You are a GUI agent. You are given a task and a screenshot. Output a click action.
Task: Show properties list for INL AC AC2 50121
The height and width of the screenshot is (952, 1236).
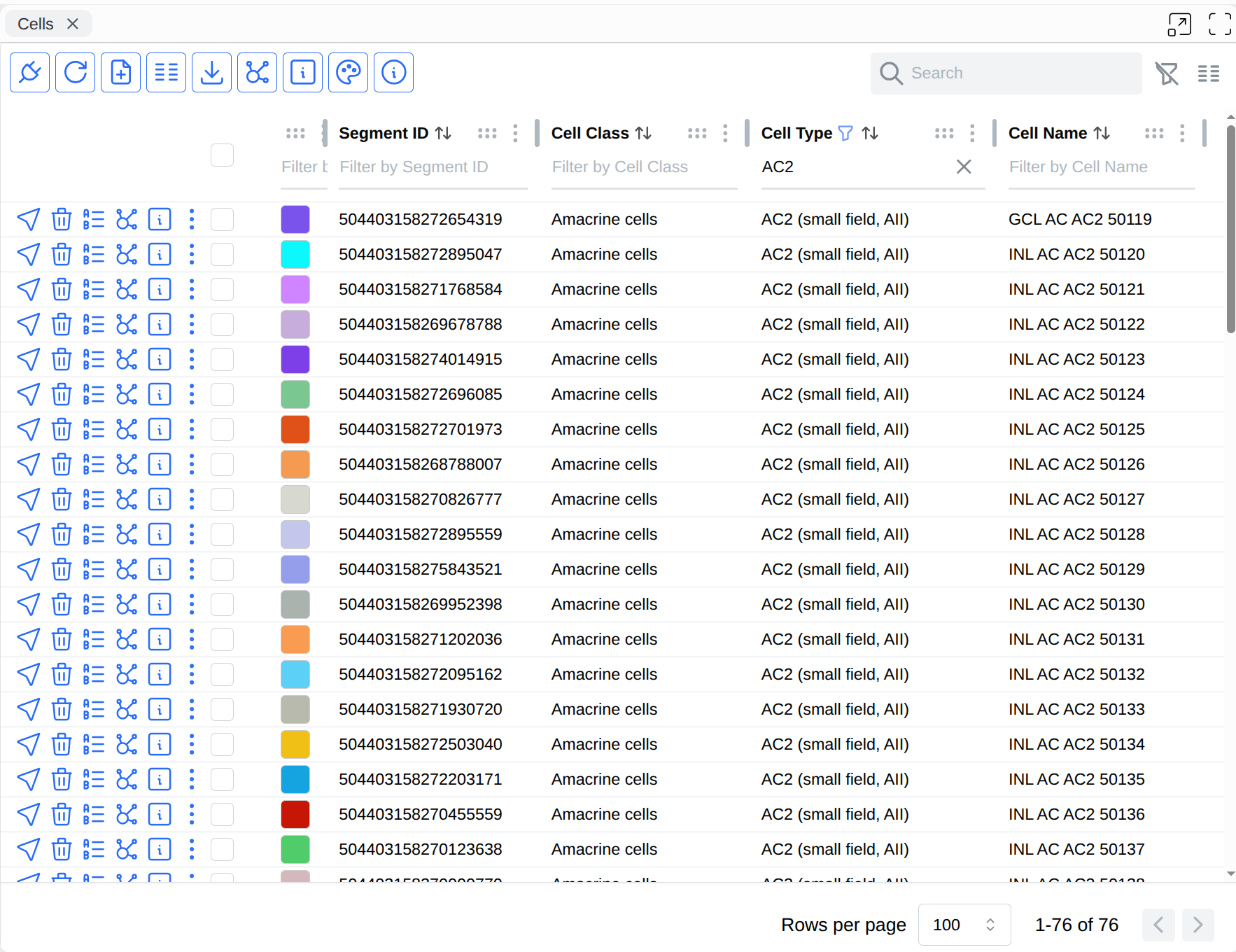93,289
